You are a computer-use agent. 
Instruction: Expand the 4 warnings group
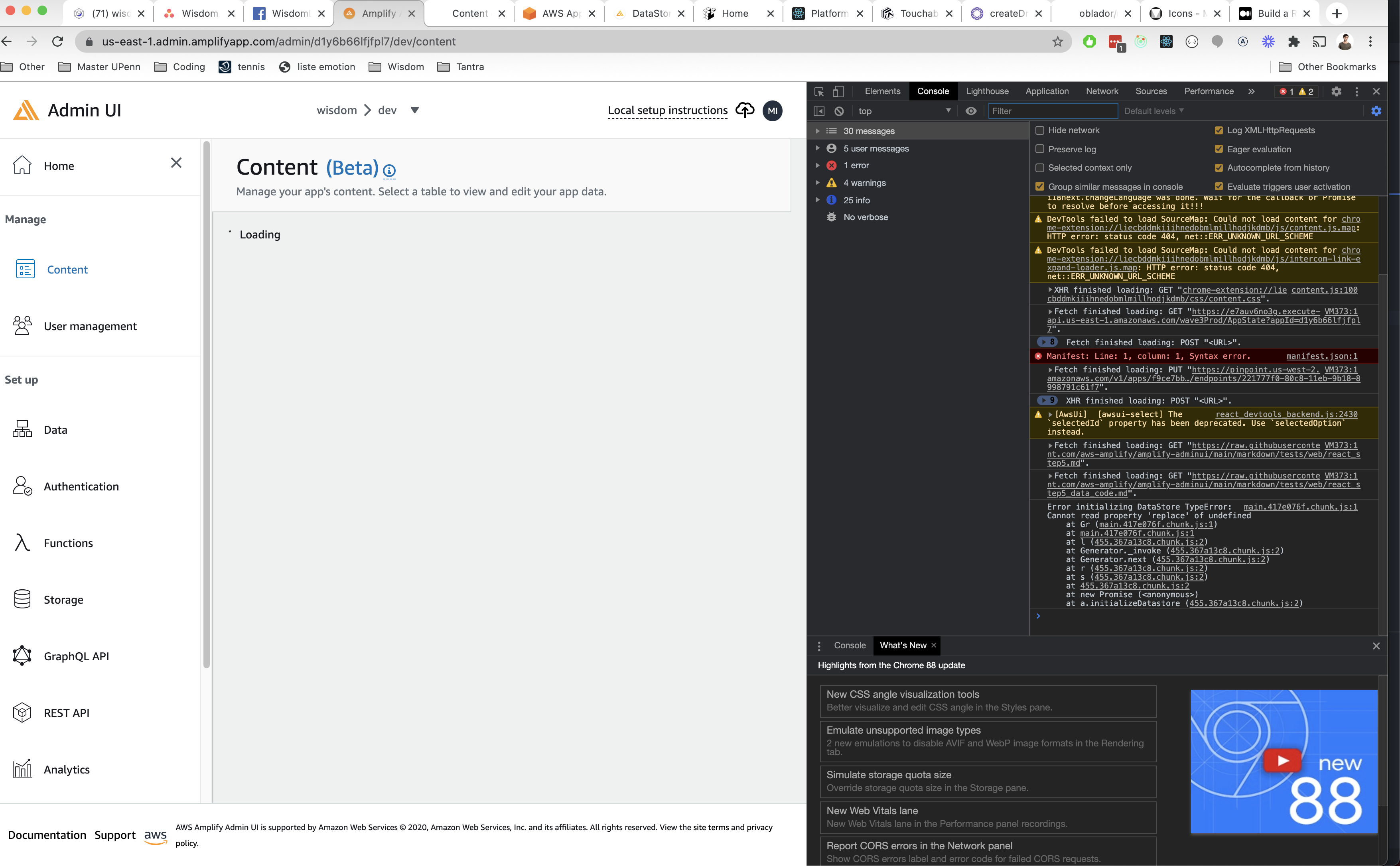click(818, 182)
